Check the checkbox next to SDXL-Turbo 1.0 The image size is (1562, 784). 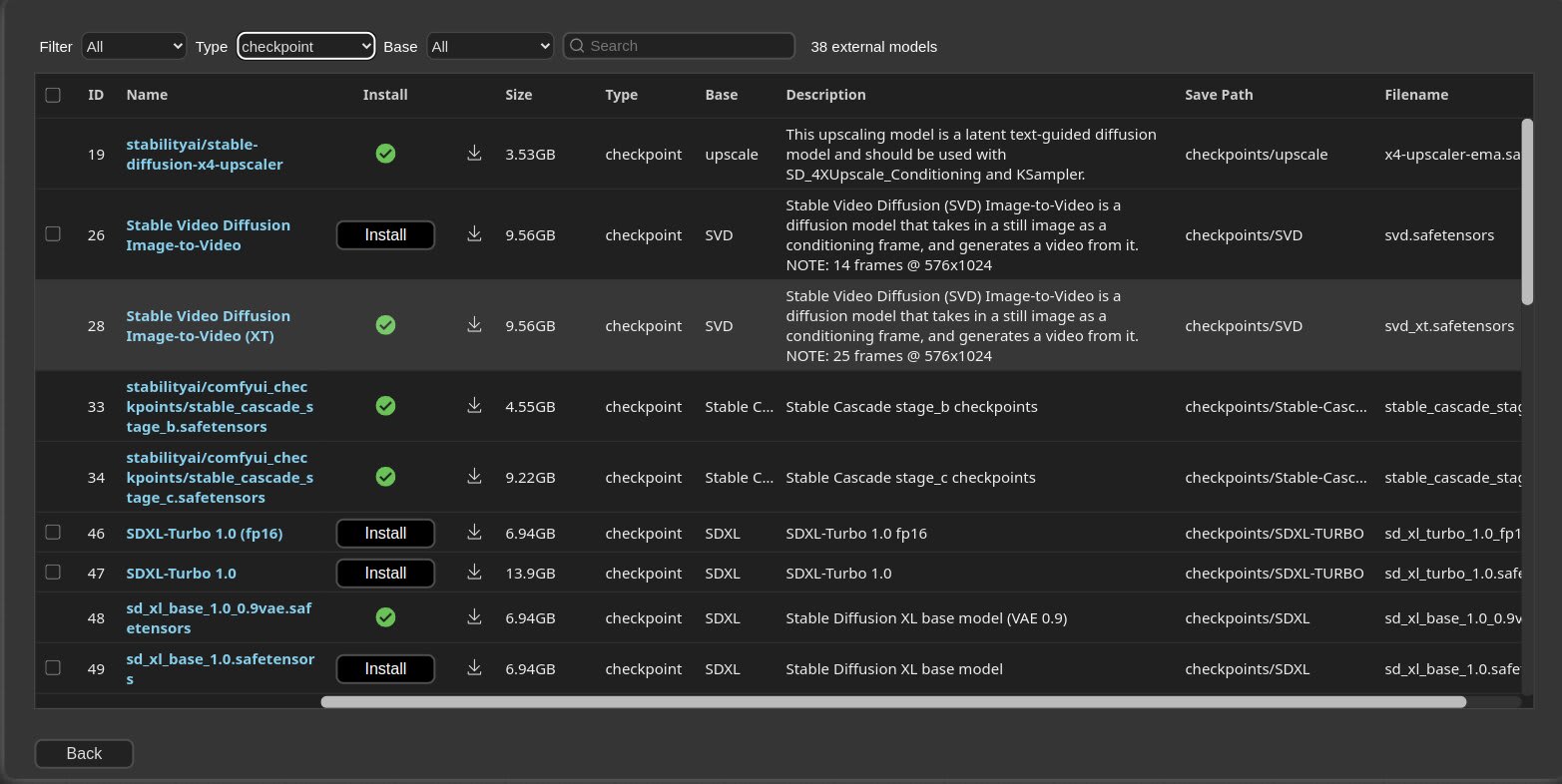point(53,573)
